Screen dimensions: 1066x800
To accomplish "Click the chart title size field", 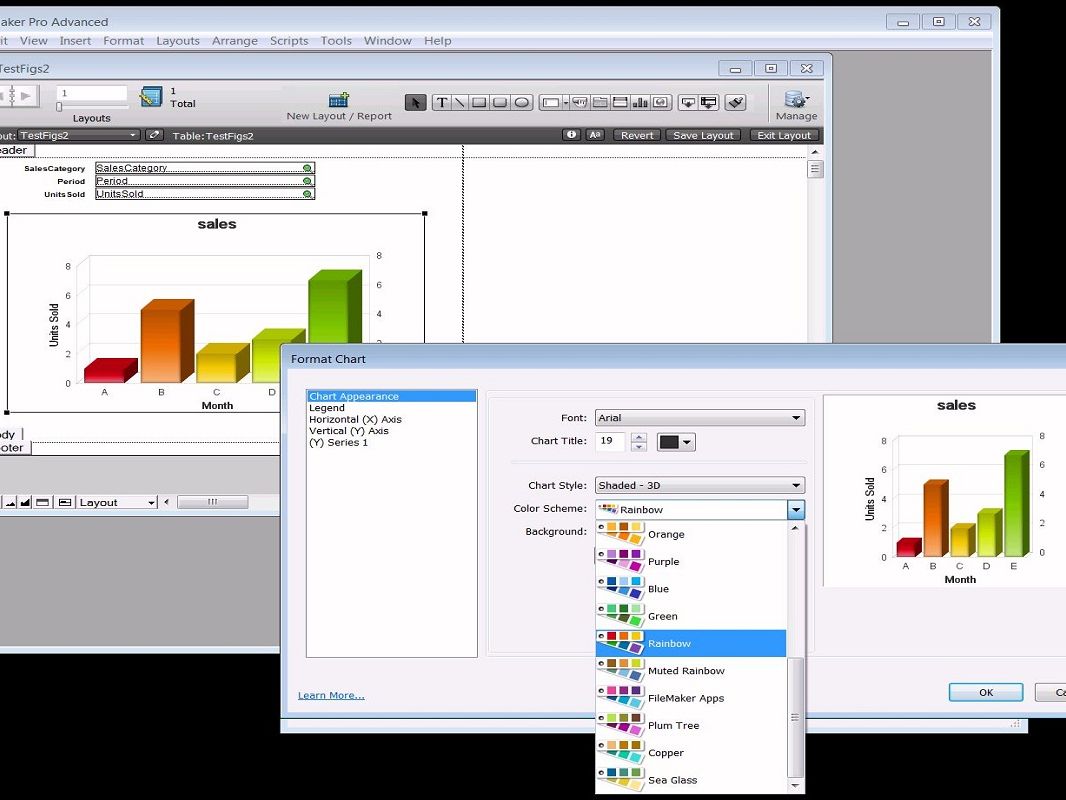I will click(610, 441).
